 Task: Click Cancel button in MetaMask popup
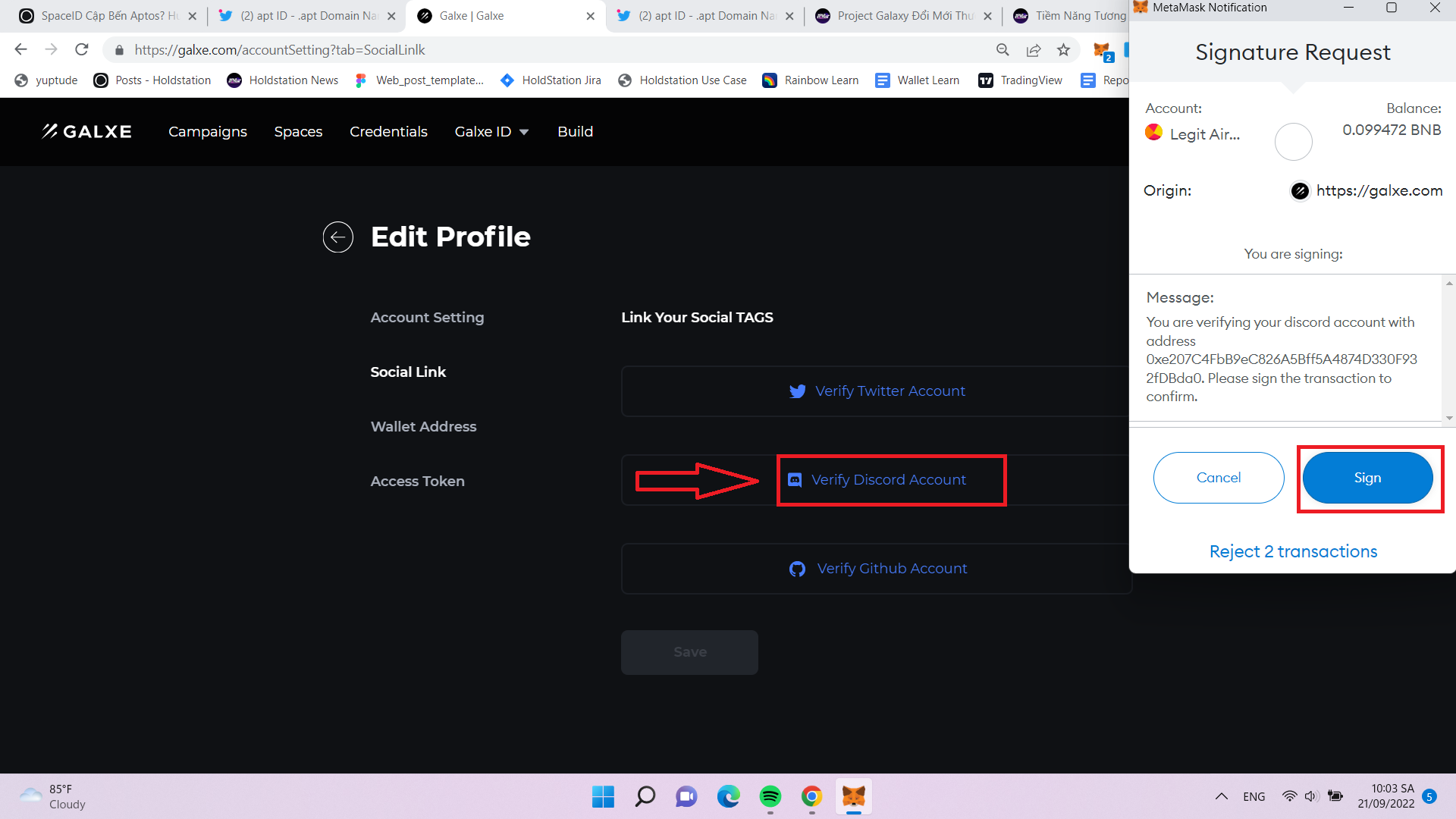tap(1218, 477)
